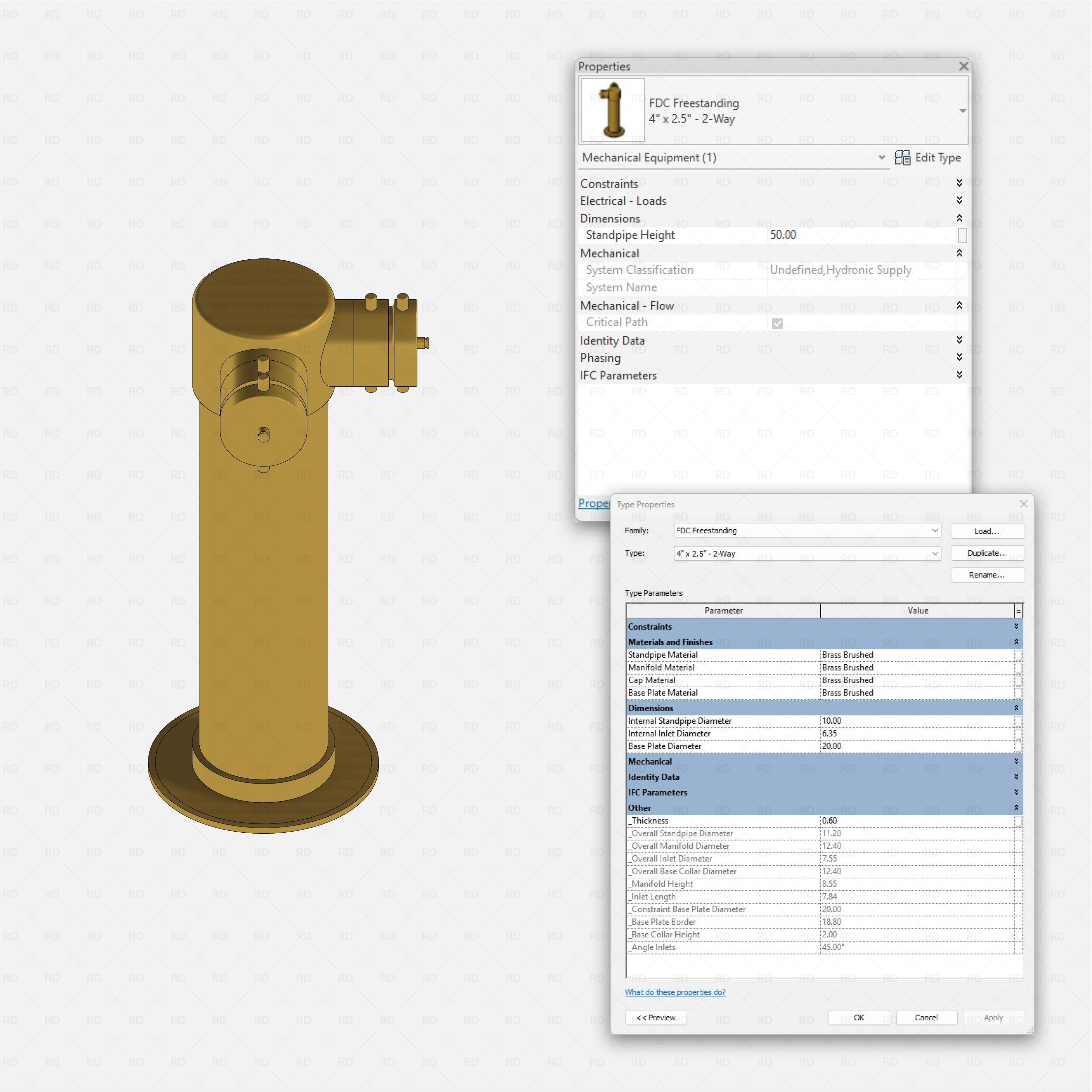Expand the IFC Parameters group in Properties palette
This screenshot has width=1092, height=1092.
pos(959,375)
